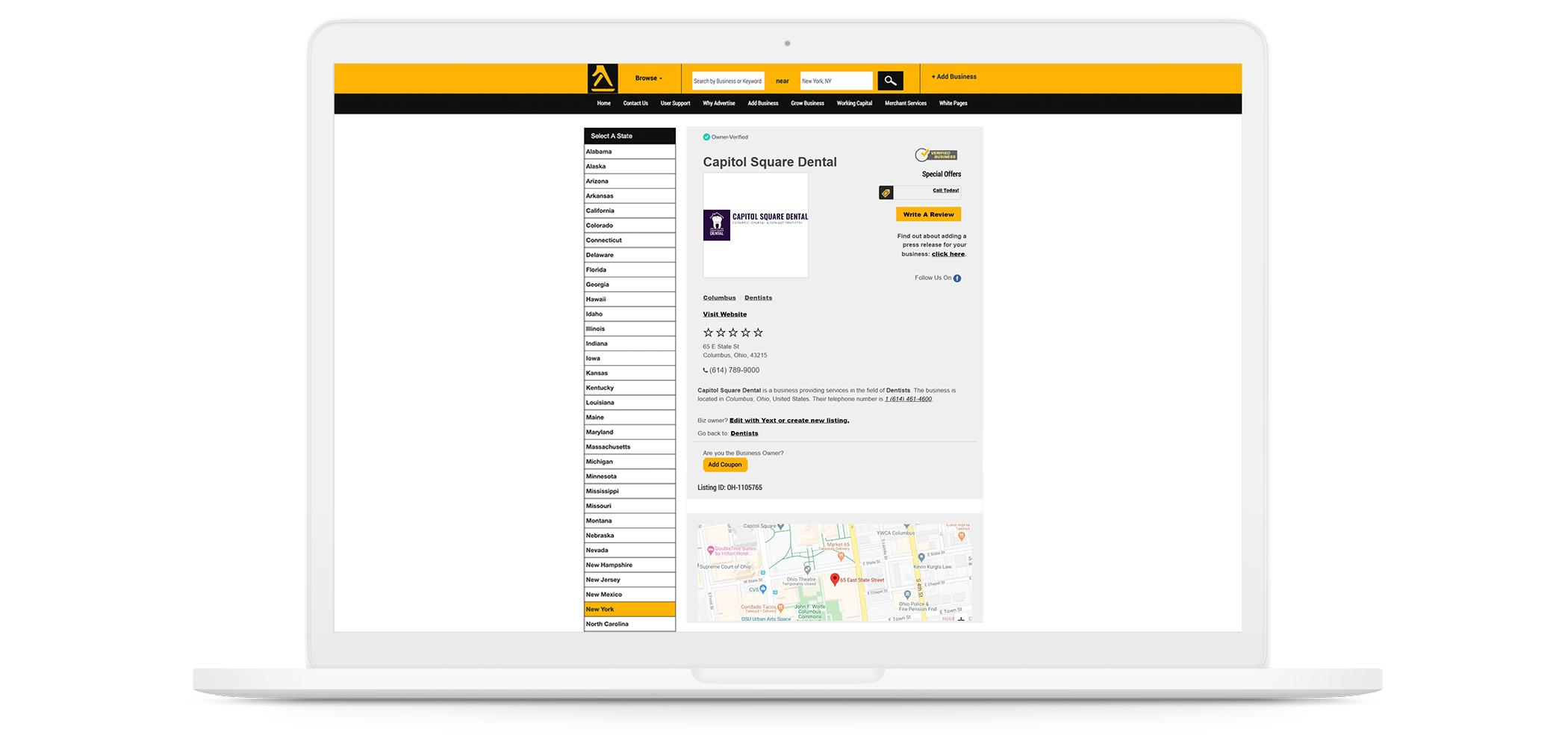The height and width of the screenshot is (747, 1568).
Task: Click Edit with Yext or create new listing
Action: pyautogui.click(x=789, y=421)
